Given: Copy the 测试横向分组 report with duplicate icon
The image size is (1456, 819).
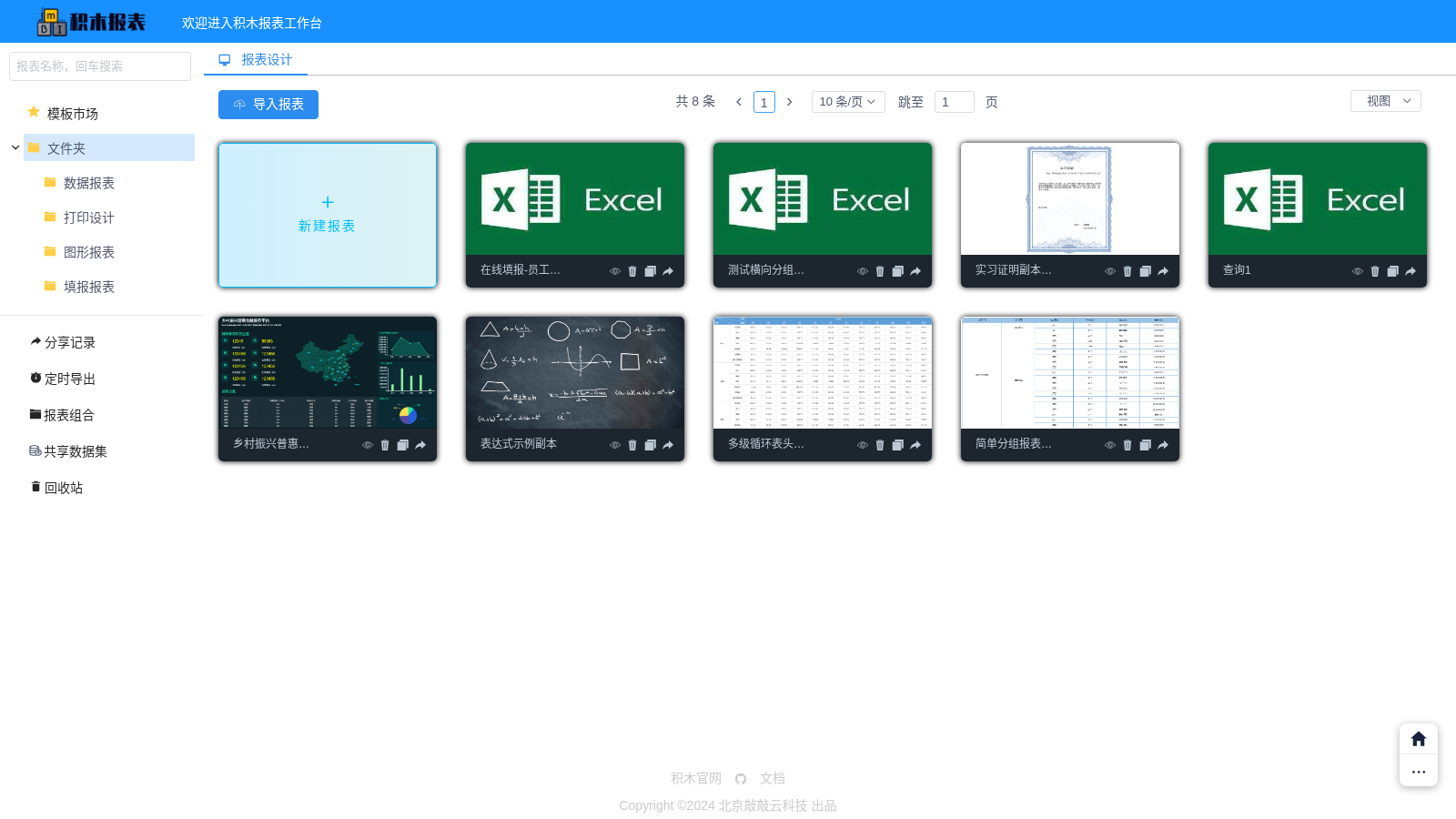Looking at the screenshot, I should (897, 271).
